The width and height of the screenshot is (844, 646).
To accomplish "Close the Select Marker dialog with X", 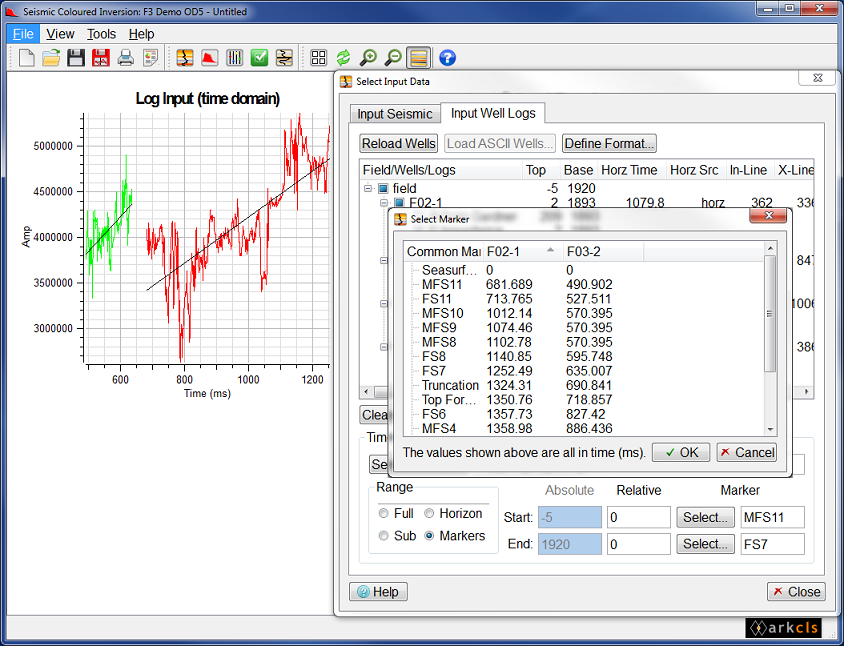I will pos(769,216).
